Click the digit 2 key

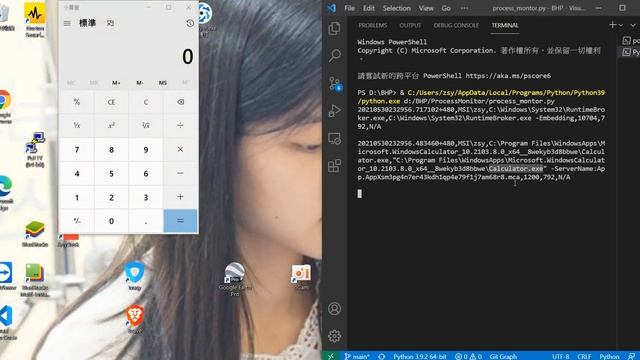coord(111,197)
